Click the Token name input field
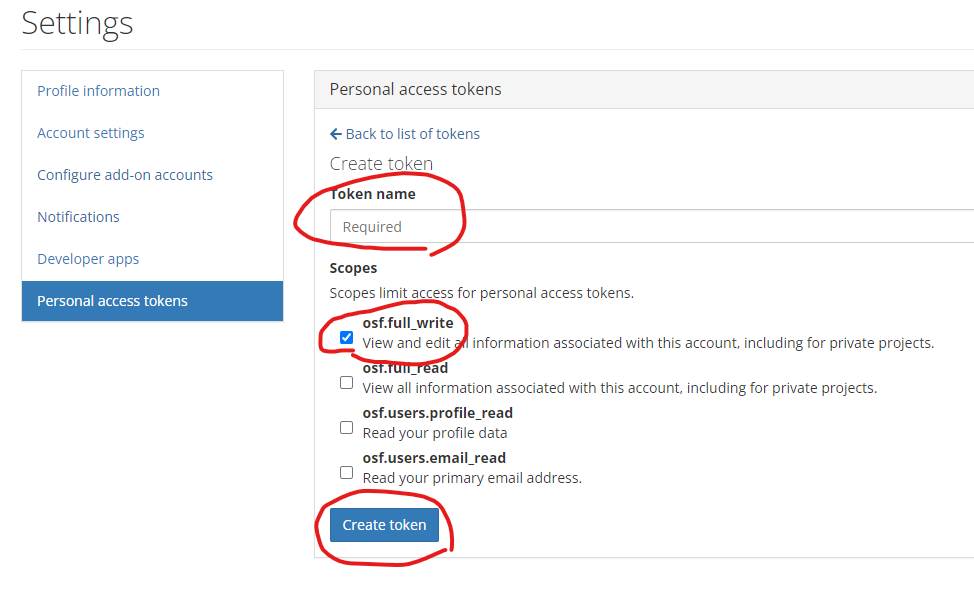Viewport: 974px width, 612px height. pos(650,227)
